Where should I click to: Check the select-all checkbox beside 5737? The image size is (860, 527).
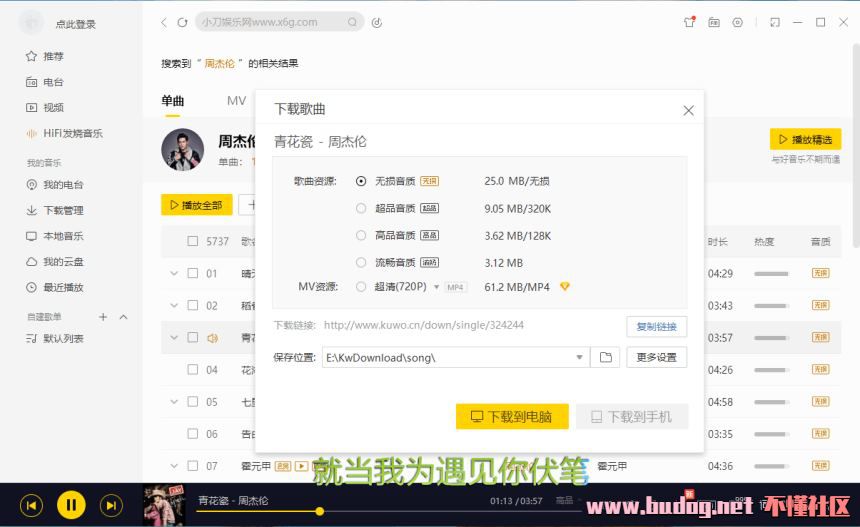click(193, 241)
